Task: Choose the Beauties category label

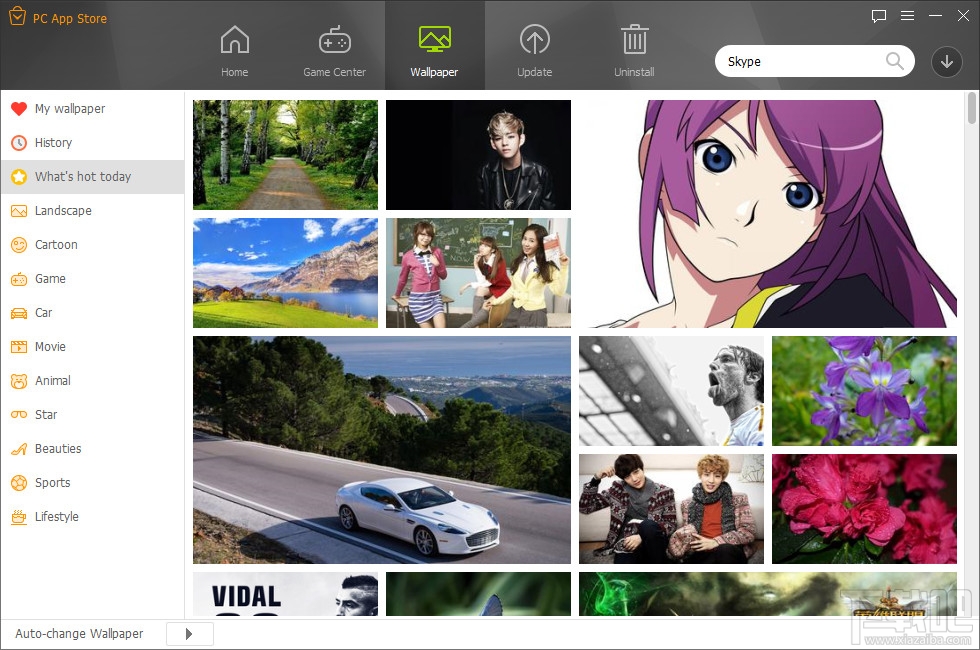Action: pos(58,448)
